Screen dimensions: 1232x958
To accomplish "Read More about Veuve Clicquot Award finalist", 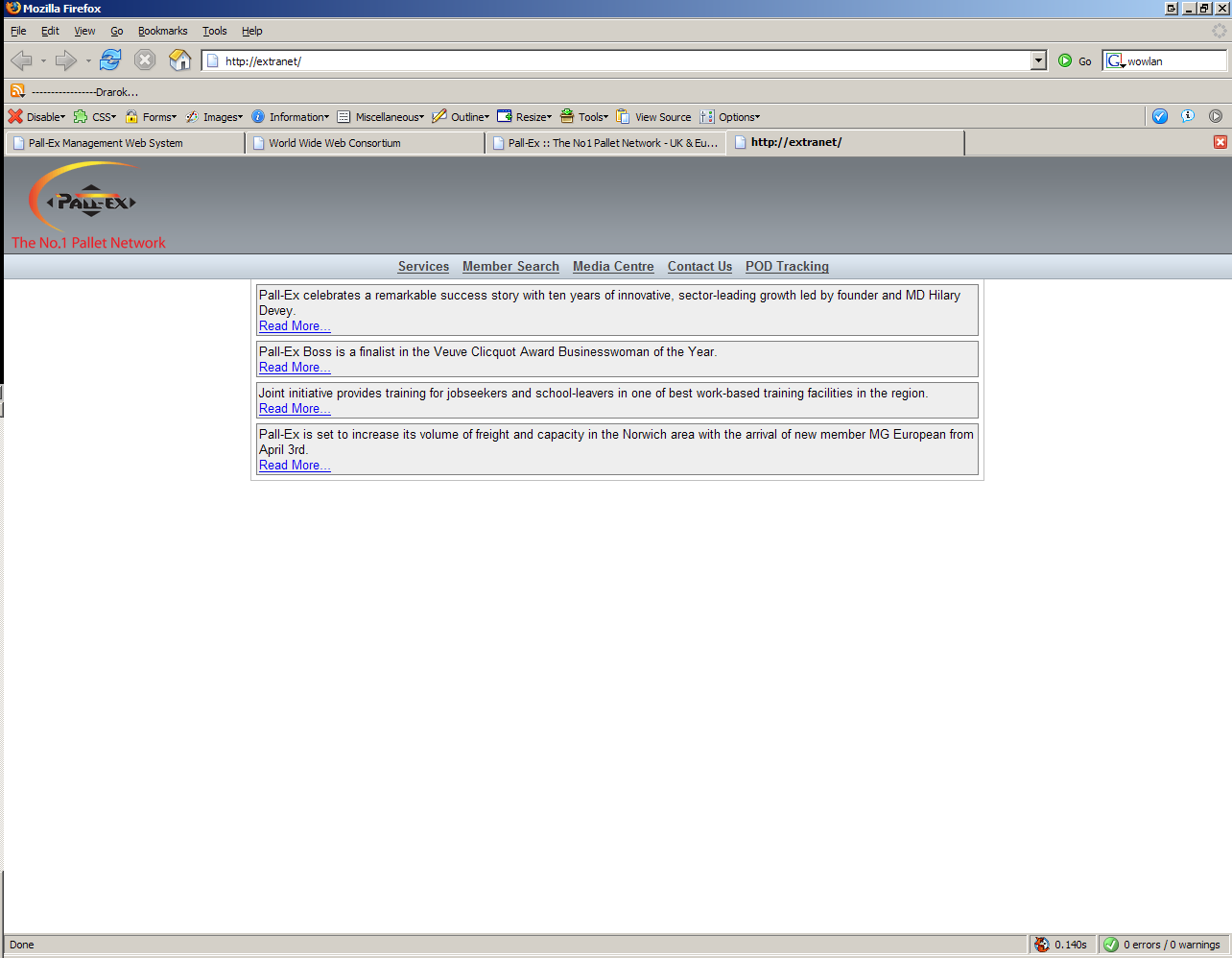I will 295,368.
